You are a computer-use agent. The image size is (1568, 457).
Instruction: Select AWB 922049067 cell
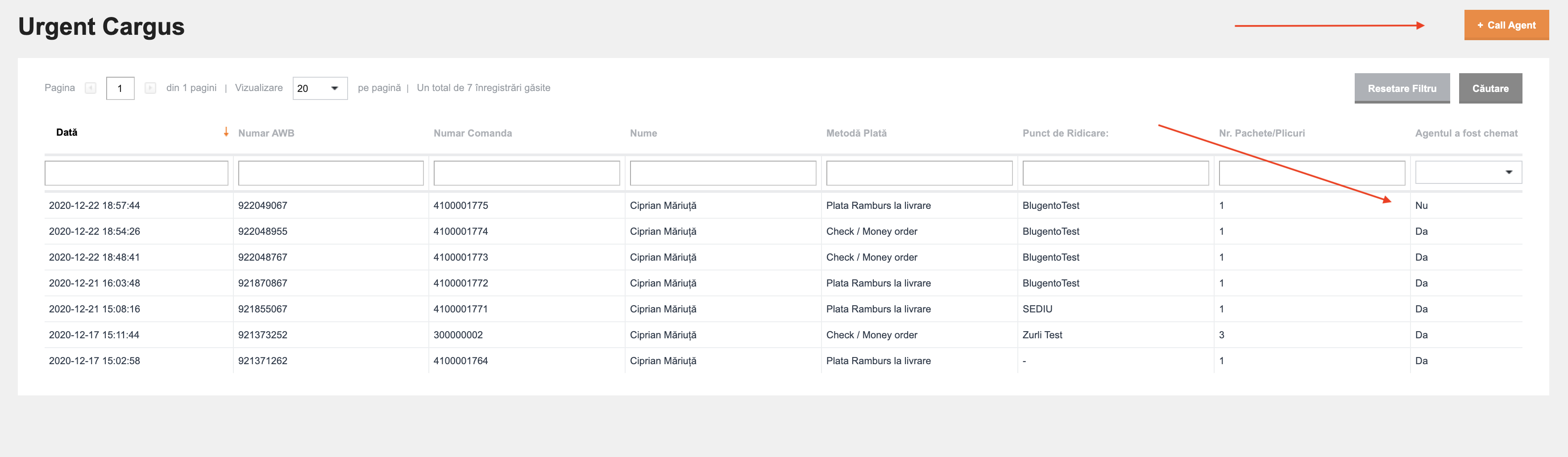coord(262,206)
